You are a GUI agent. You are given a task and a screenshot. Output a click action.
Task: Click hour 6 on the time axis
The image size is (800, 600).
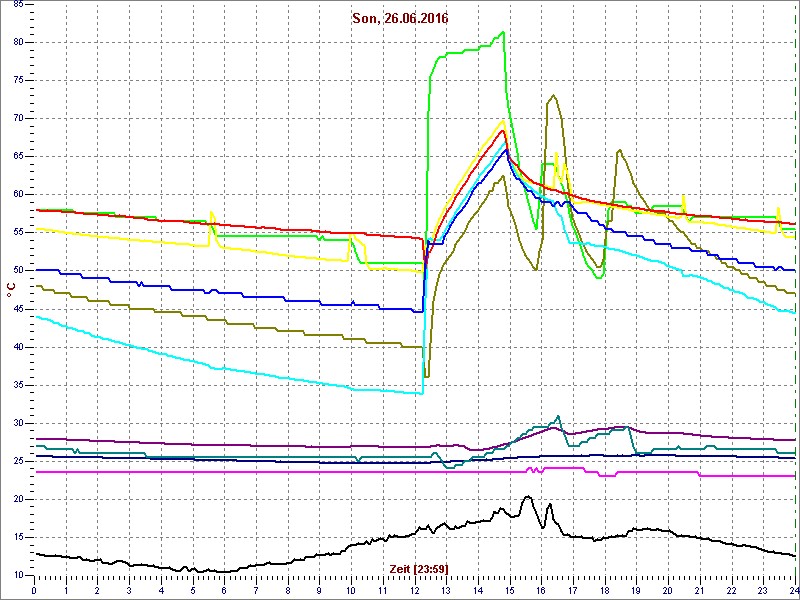(x=224, y=590)
